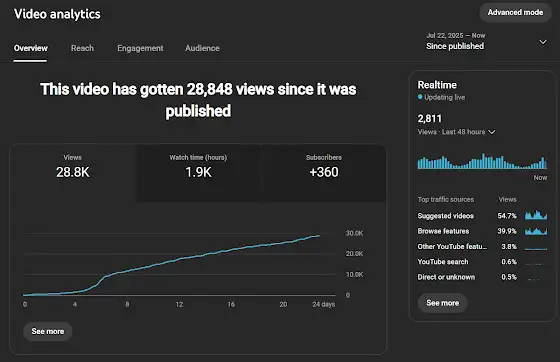Switch to the Reach tab

point(82,48)
